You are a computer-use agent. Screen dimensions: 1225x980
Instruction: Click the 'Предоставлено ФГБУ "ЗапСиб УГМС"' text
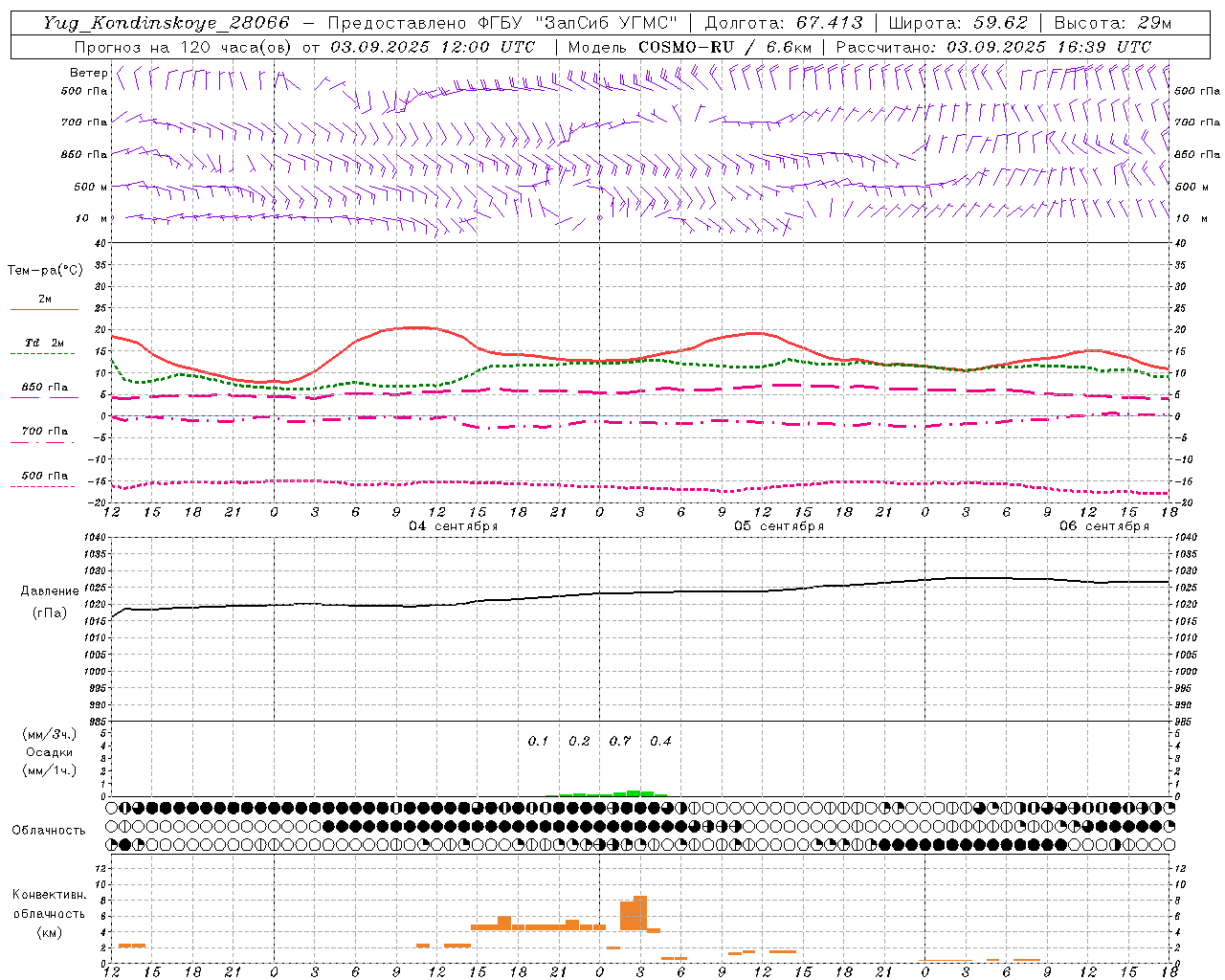coord(503,23)
